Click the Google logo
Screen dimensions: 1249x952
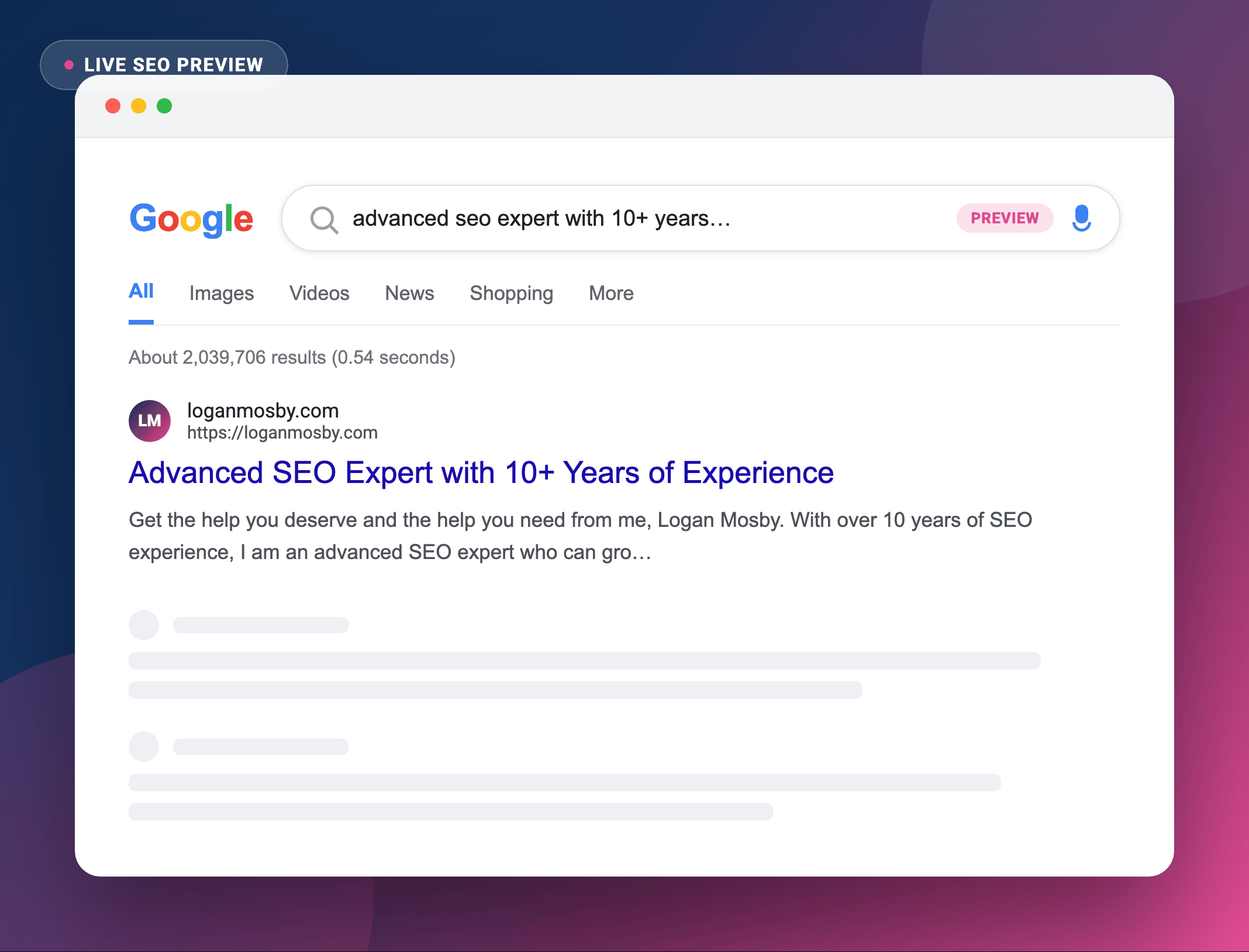point(191,219)
